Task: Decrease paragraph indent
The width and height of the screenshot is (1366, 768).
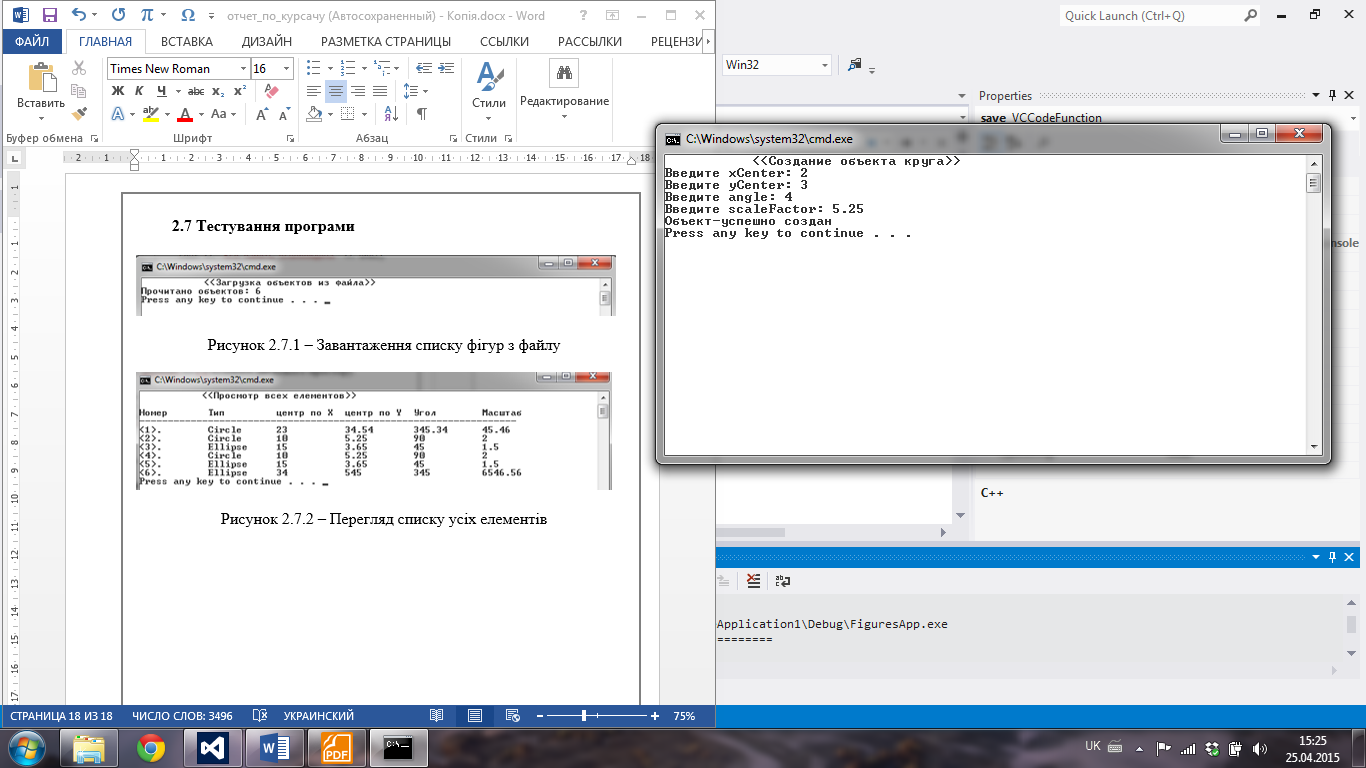Action: pos(423,68)
